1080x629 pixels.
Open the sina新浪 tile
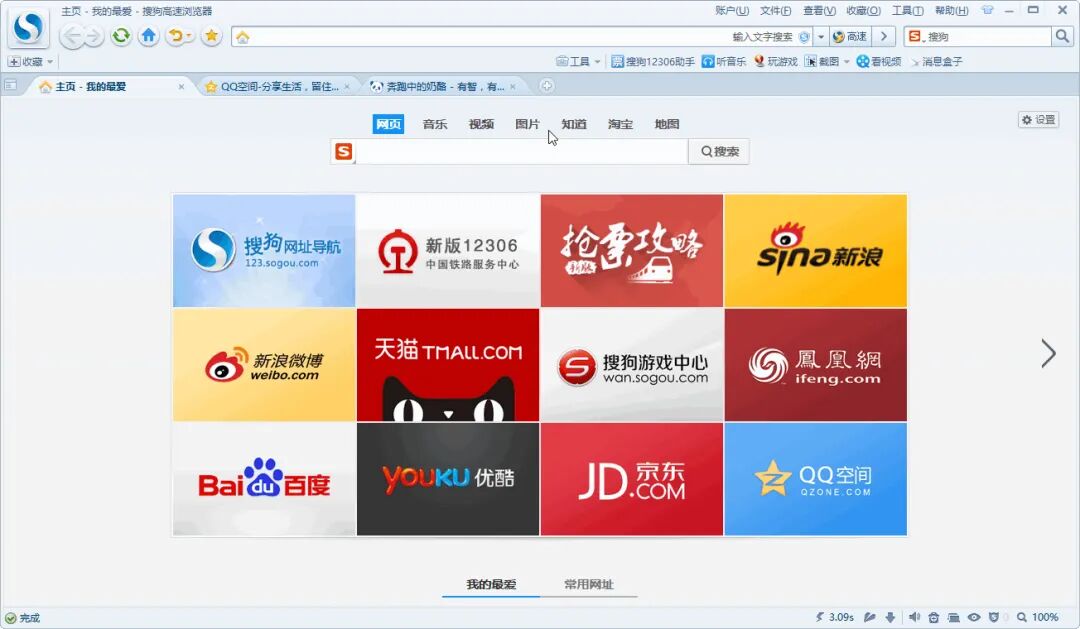816,251
